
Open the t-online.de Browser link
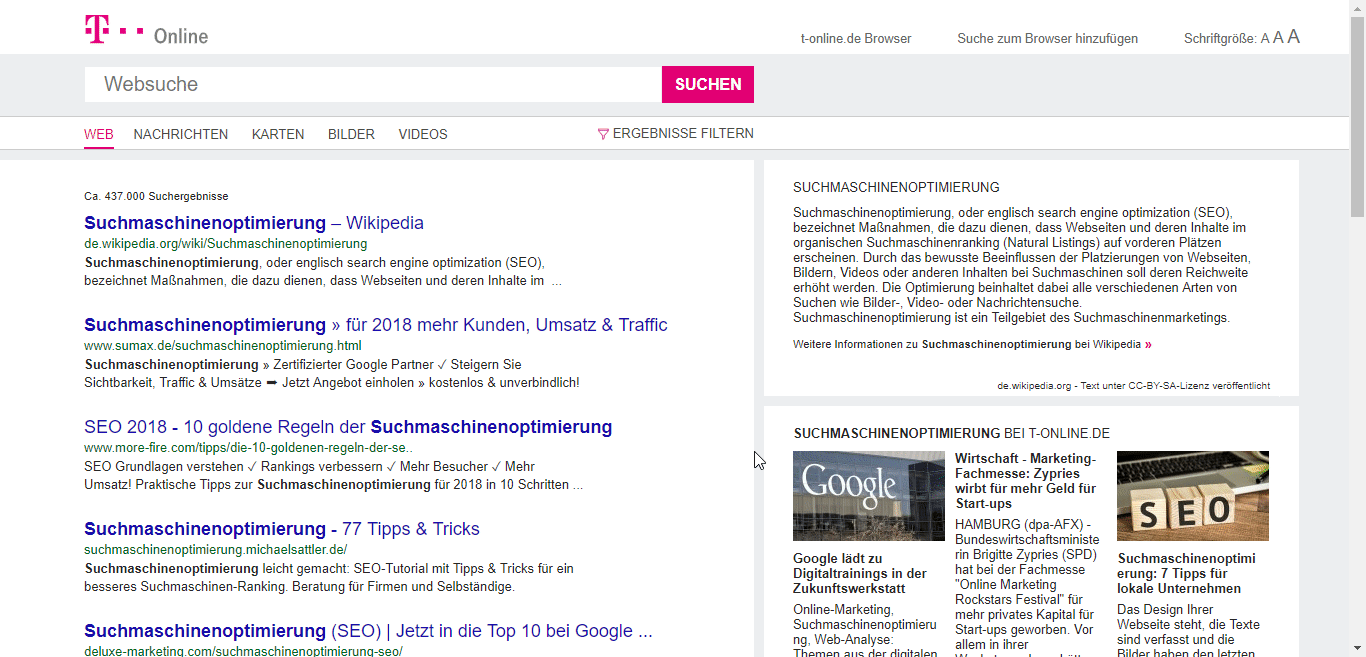[x=856, y=39]
